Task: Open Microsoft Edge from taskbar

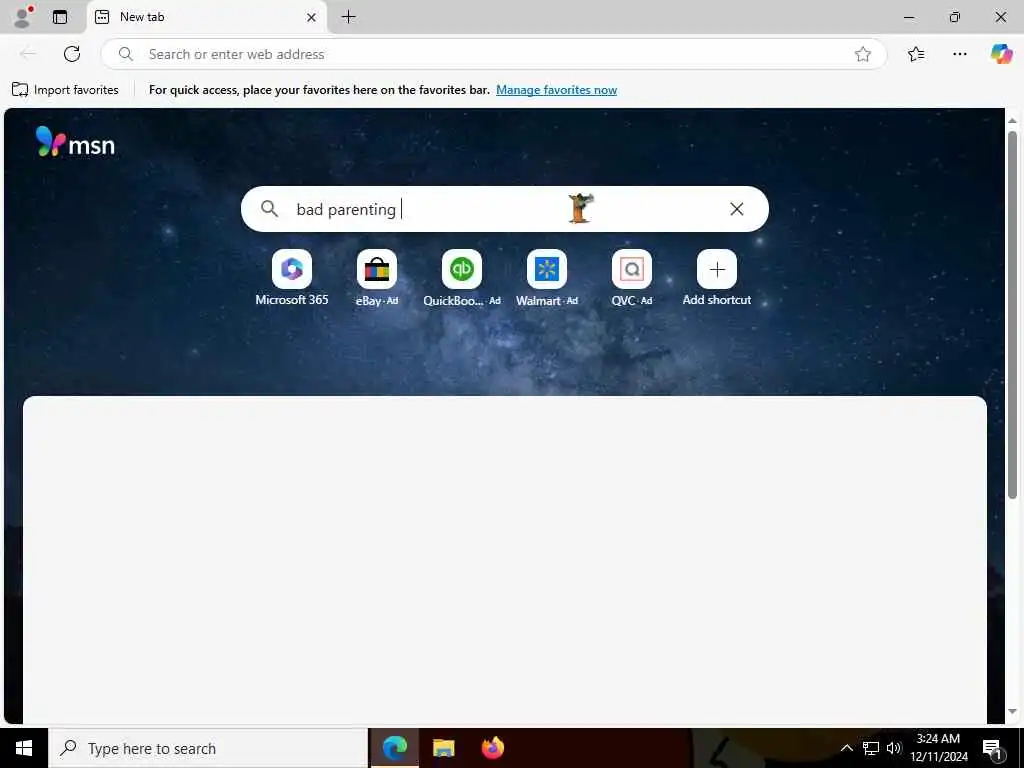Action: coord(394,748)
